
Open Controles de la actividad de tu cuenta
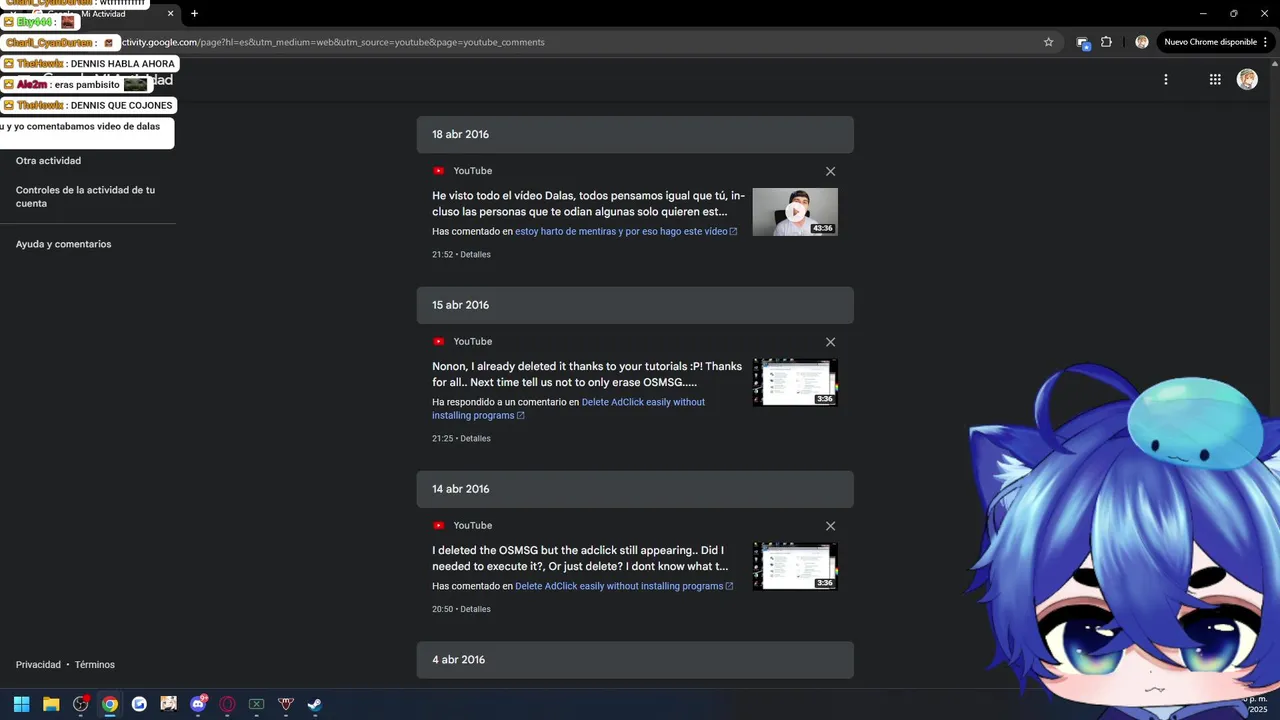tap(85, 196)
